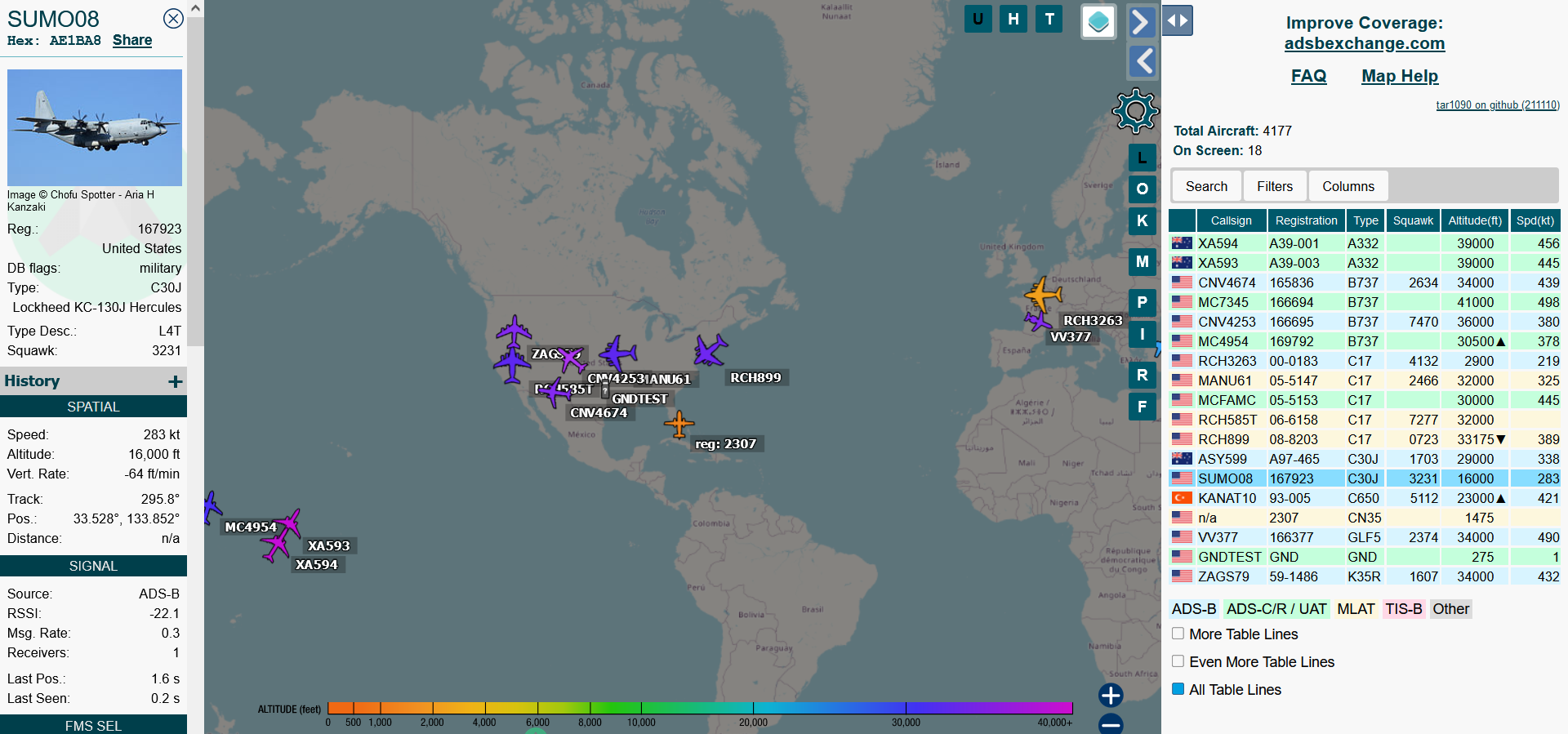Toggle the P map option button
The image size is (1568, 734).
1142,302
